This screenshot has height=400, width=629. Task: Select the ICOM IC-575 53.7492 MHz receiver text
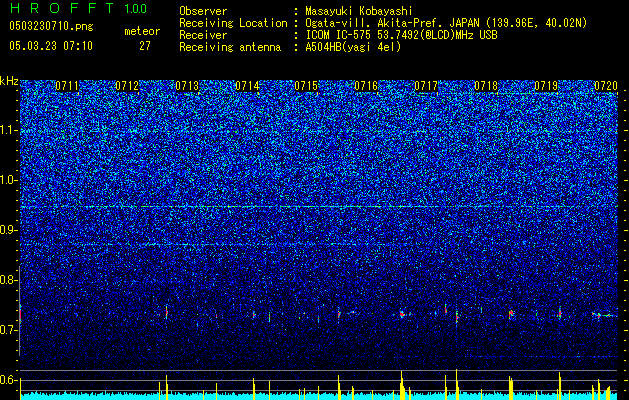click(x=401, y=35)
